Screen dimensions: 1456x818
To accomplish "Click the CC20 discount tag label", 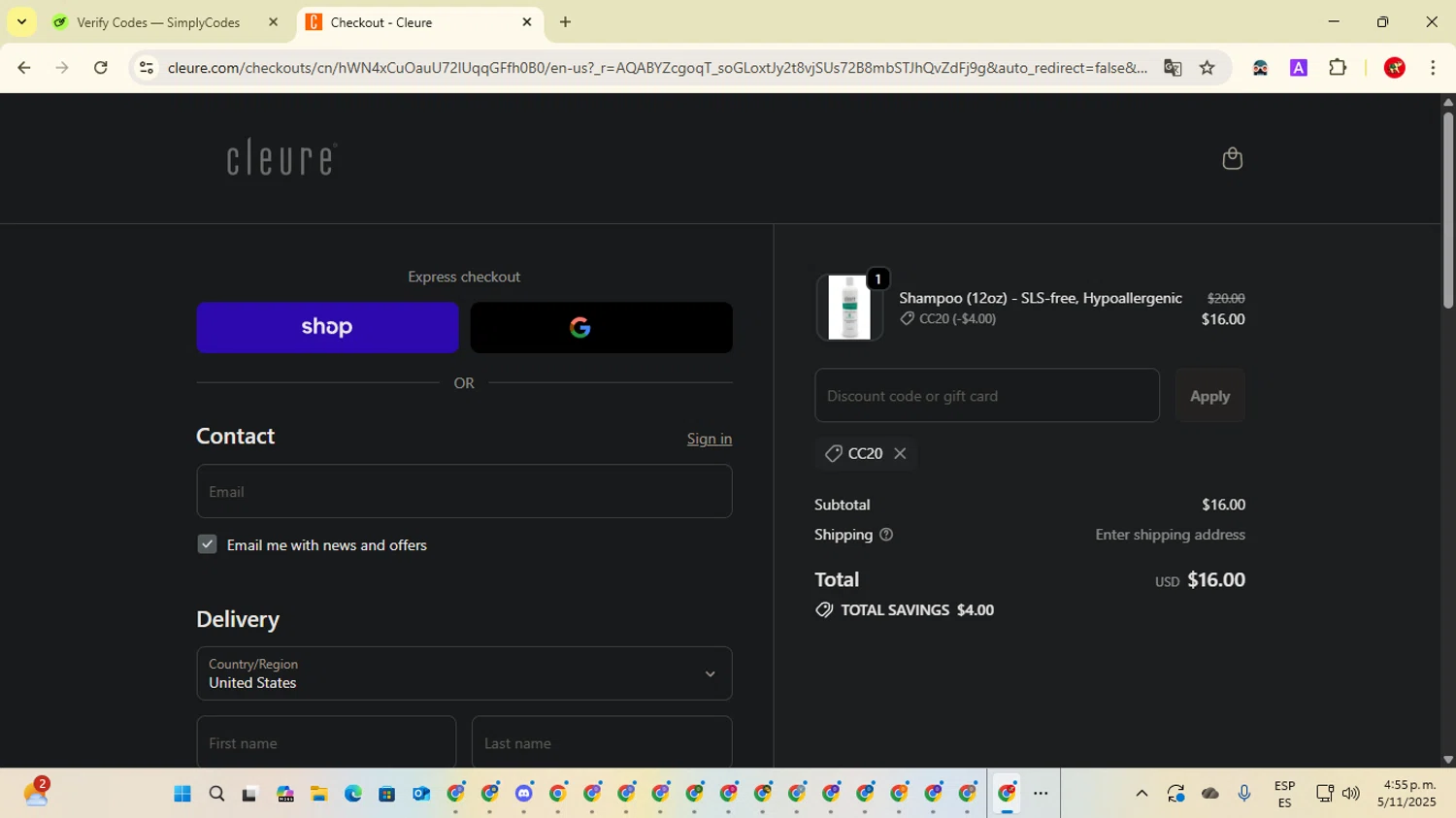I will point(865,453).
